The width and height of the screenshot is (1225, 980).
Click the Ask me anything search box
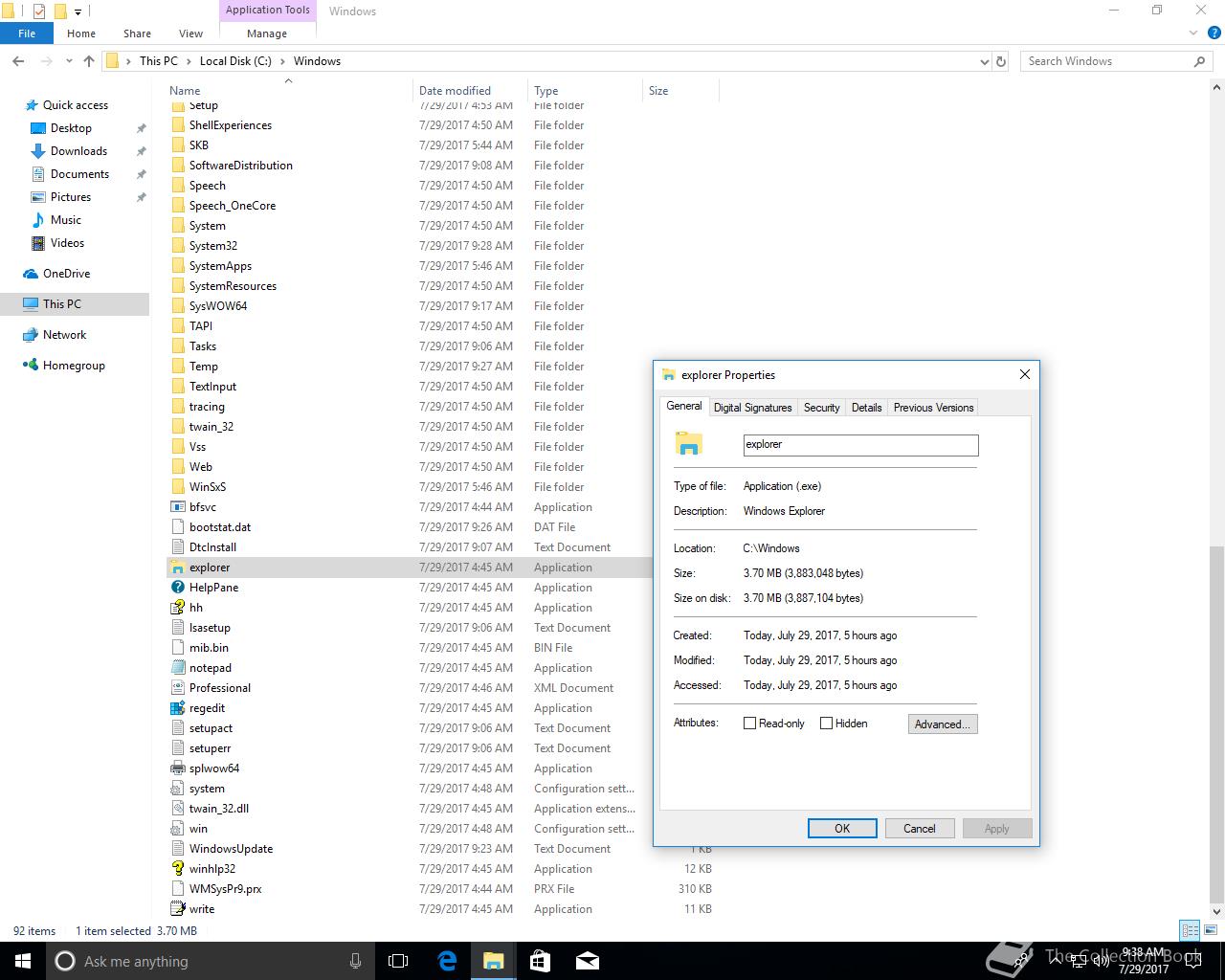tap(209, 961)
